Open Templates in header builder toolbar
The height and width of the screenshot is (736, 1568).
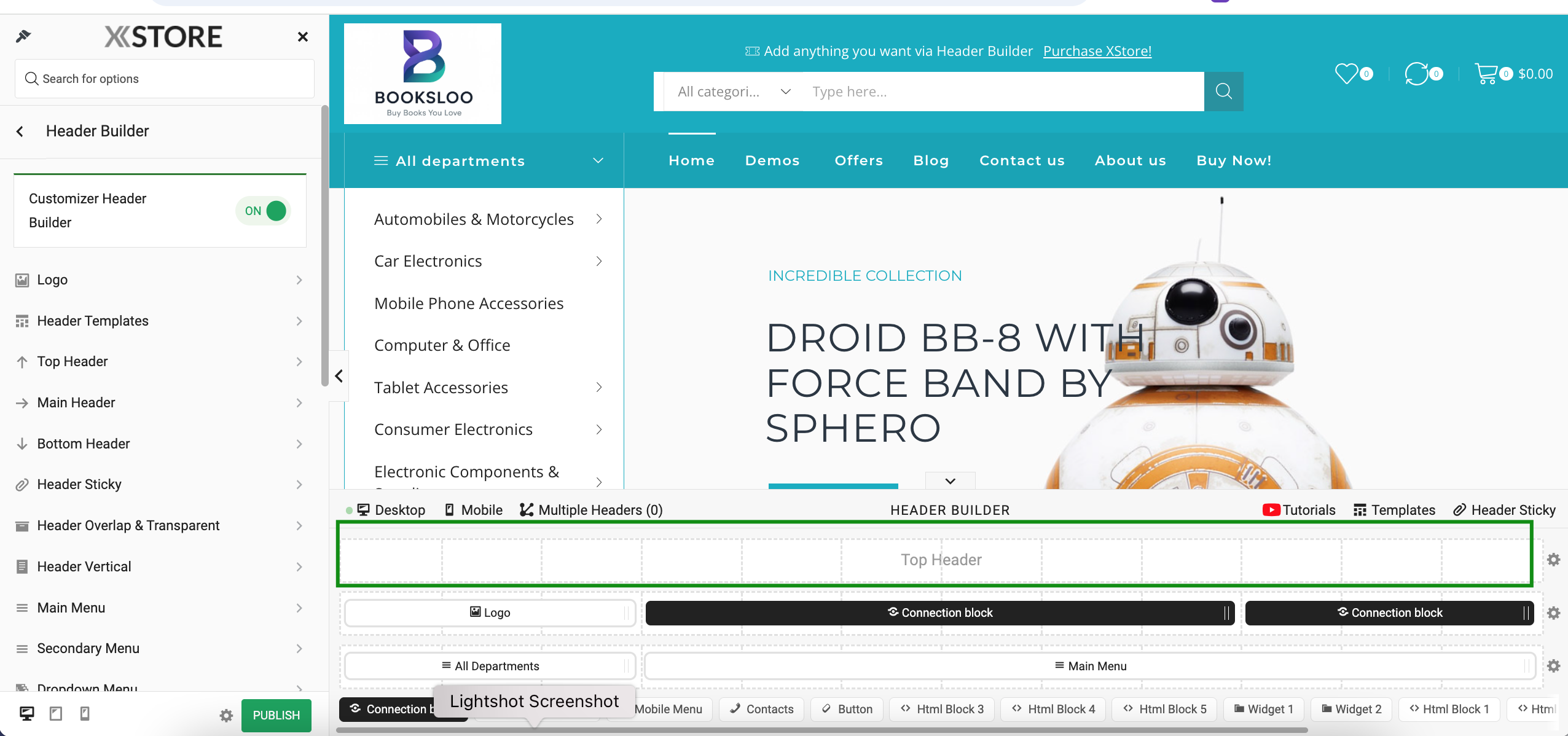point(1394,510)
